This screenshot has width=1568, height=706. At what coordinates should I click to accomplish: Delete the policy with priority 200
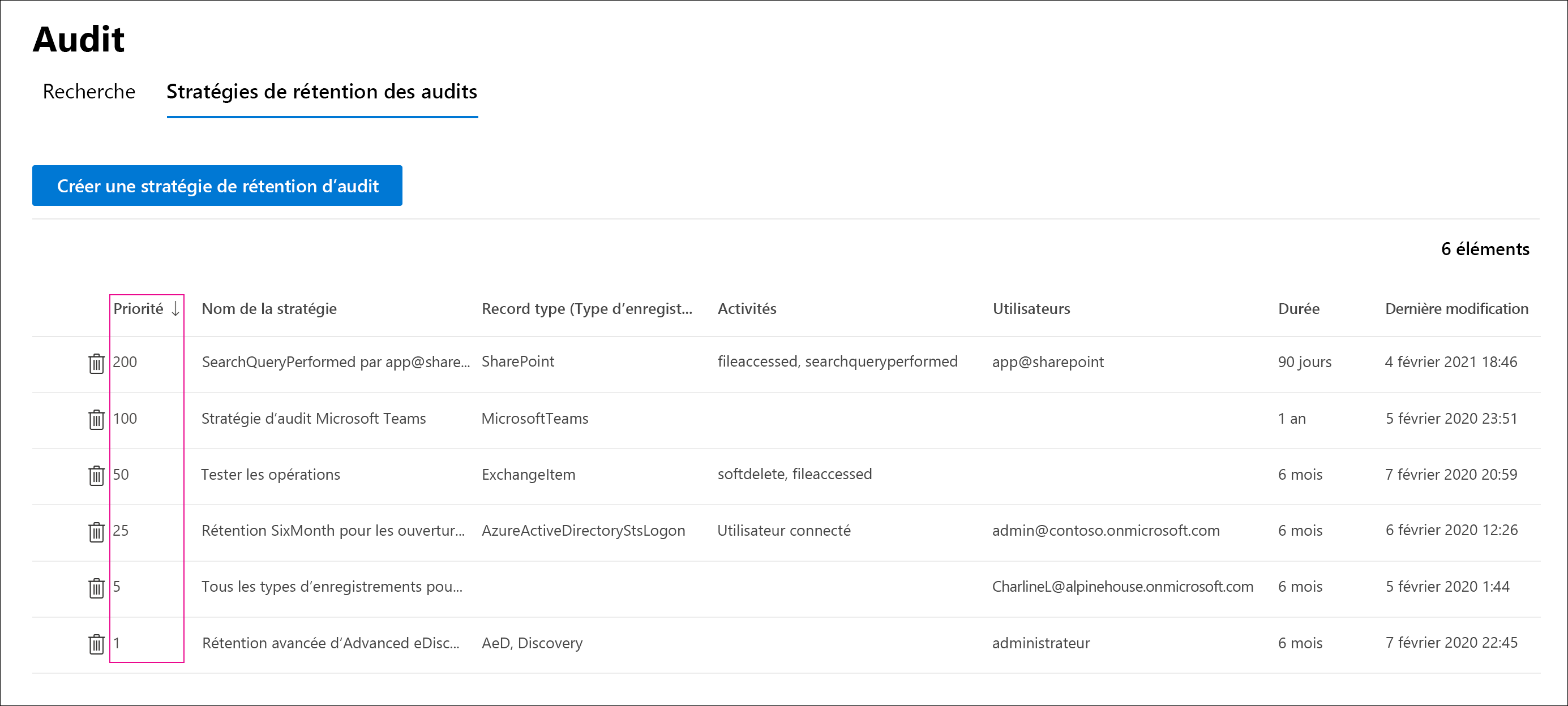[x=96, y=363]
